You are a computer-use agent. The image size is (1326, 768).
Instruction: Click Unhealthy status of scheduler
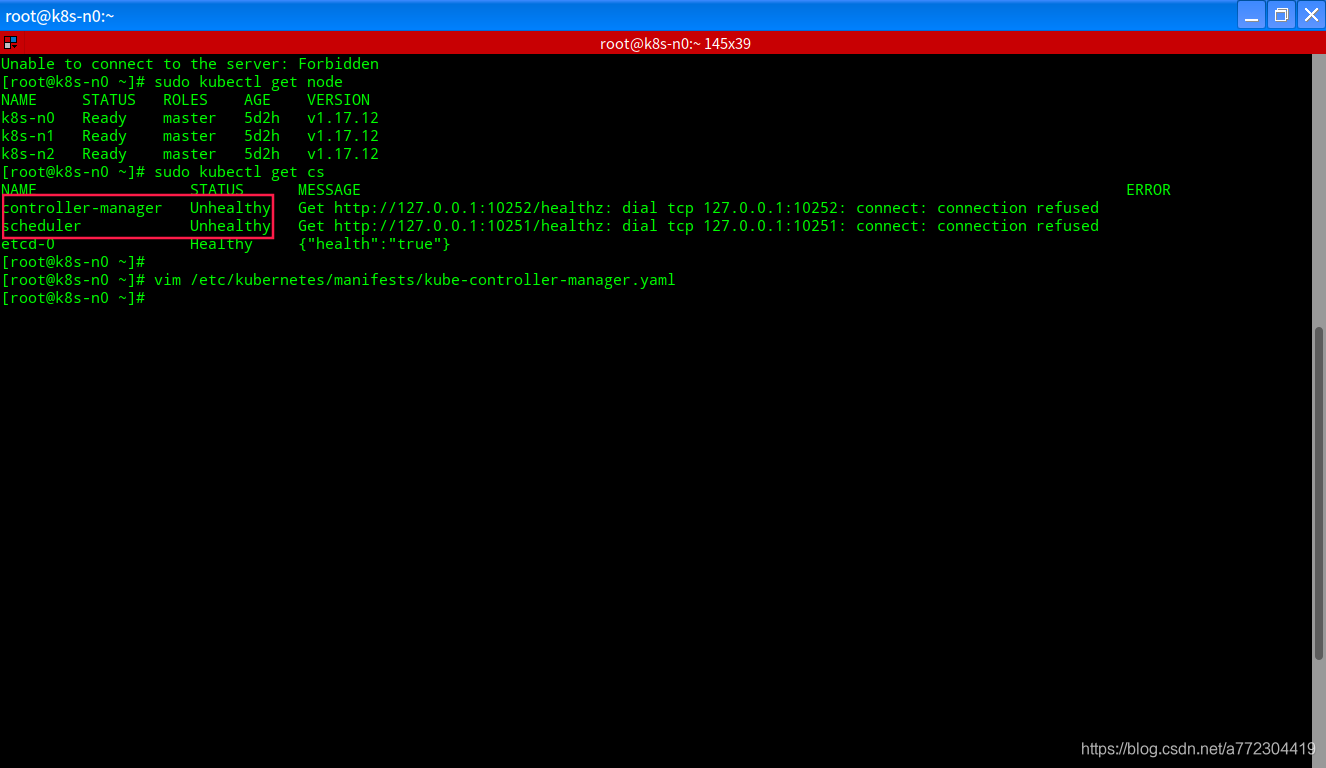click(230, 226)
